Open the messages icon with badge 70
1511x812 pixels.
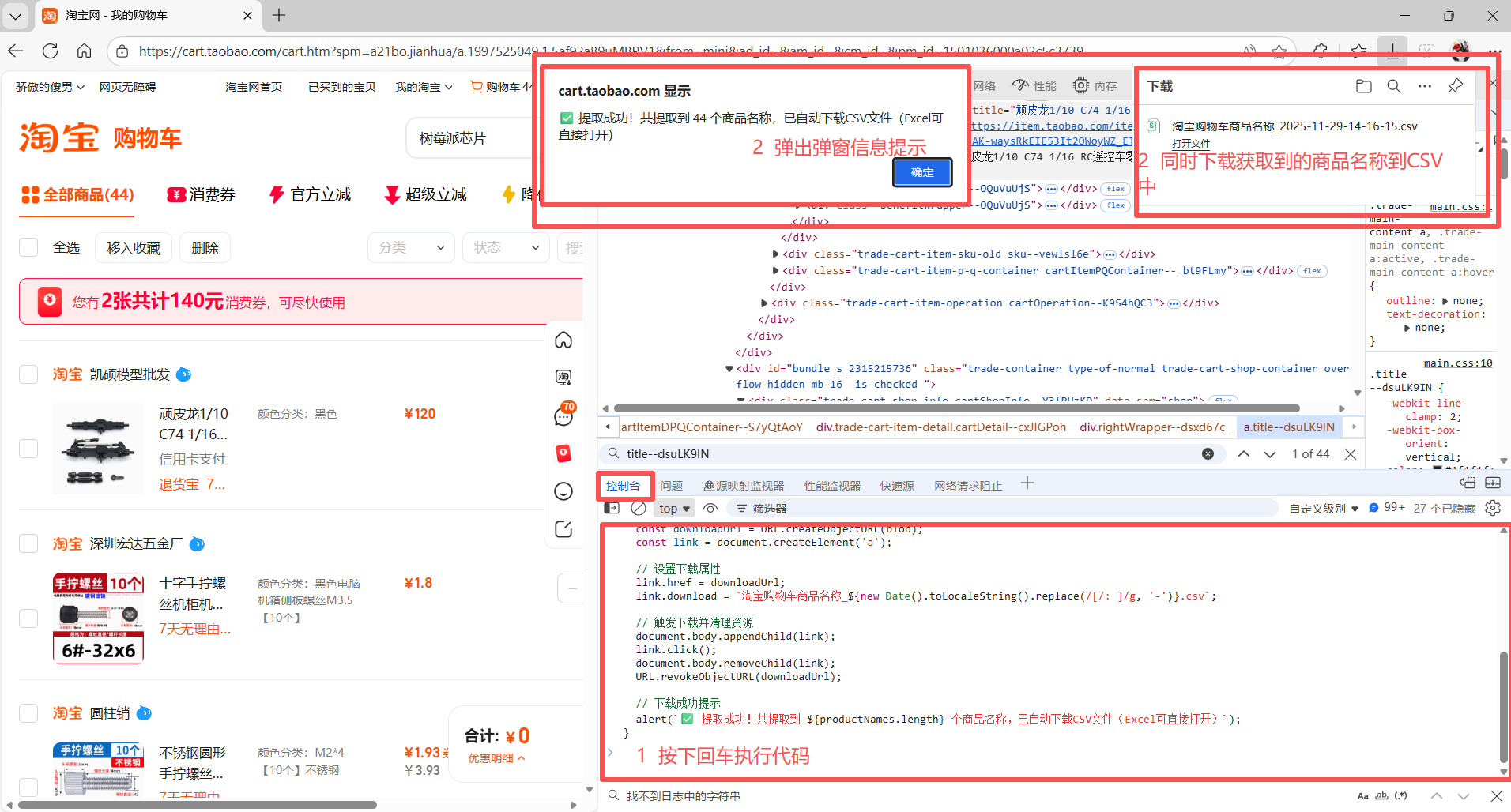click(x=563, y=415)
